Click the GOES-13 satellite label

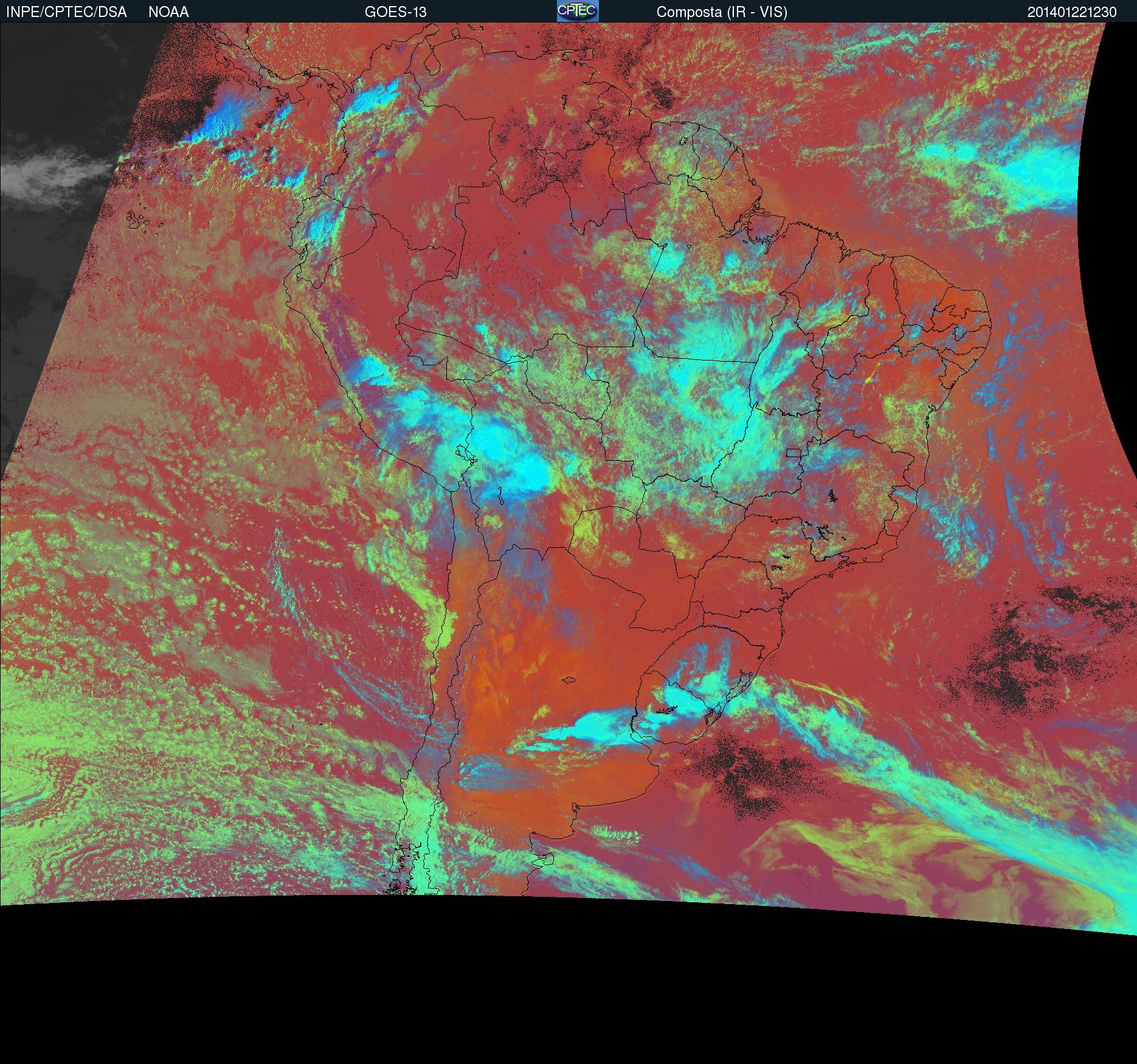396,12
